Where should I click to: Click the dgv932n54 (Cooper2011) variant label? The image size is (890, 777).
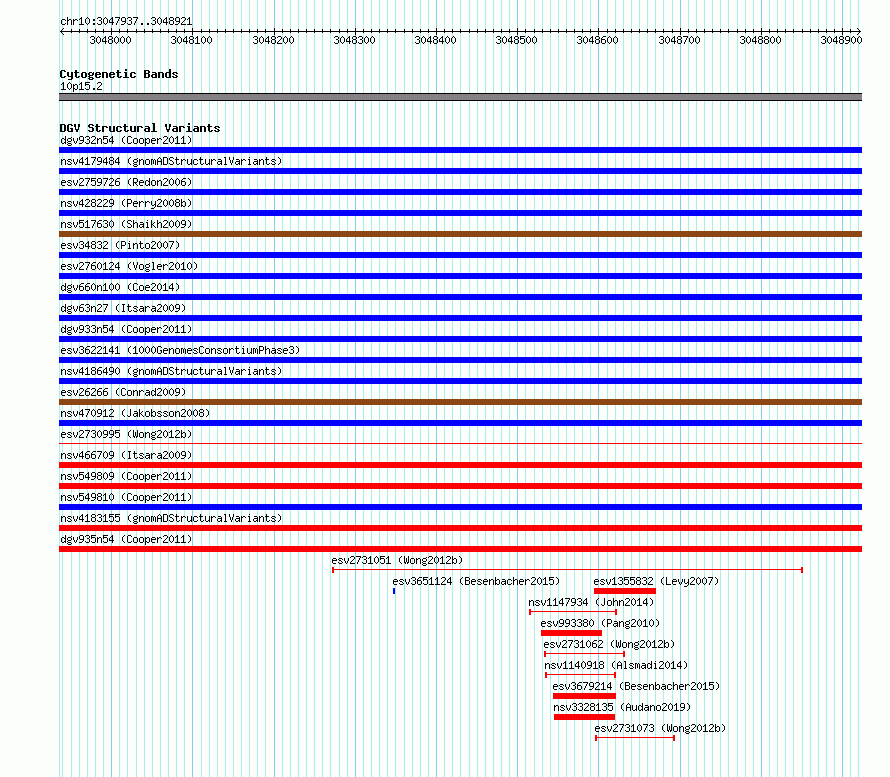(126, 140)
